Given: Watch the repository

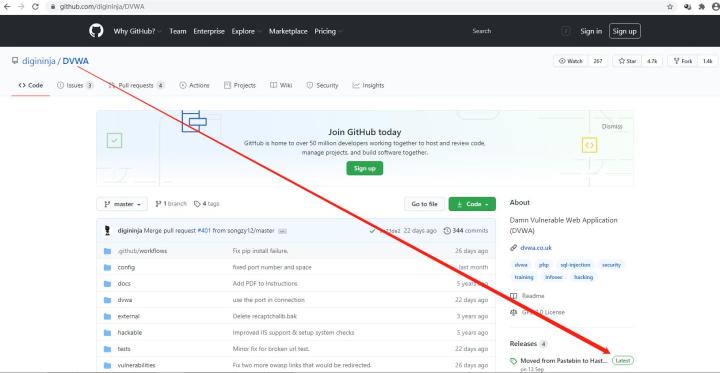Looking at the screenshot, I should 571,61.
